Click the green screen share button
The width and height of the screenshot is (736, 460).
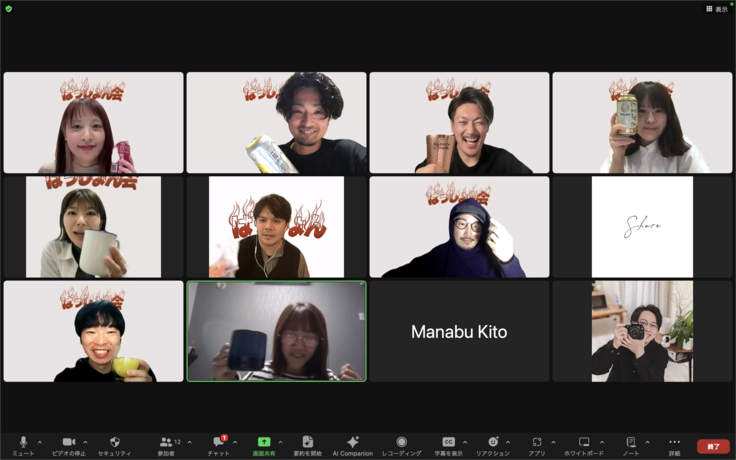264,443
